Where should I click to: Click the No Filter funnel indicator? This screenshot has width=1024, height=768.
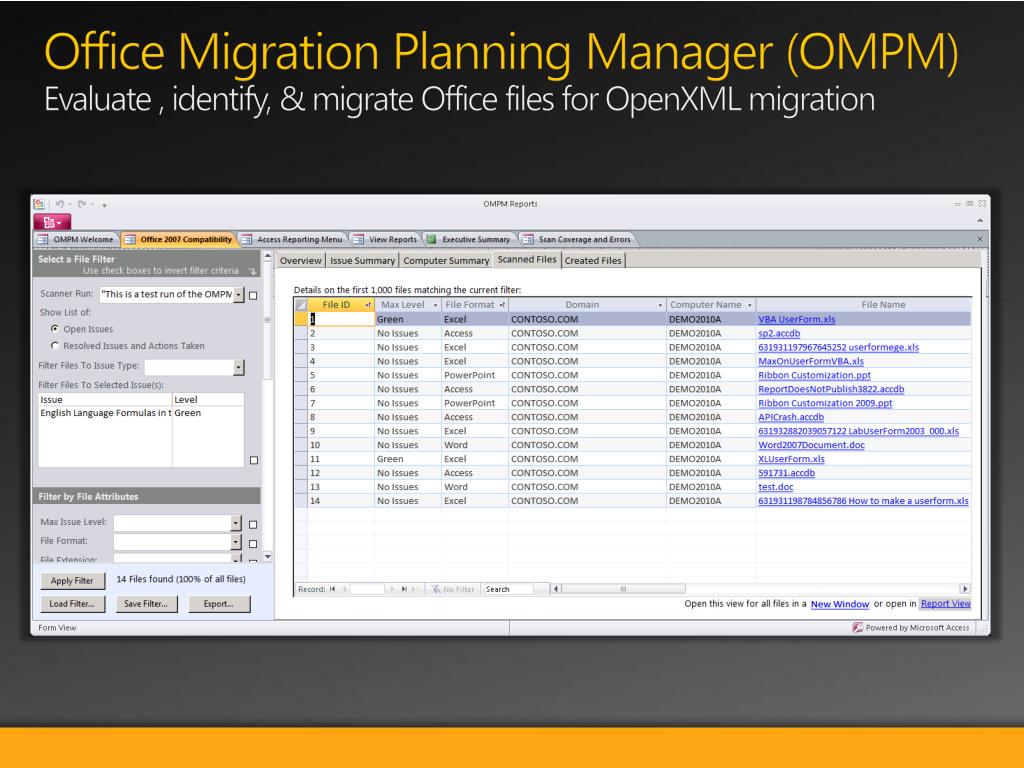pyautogui.click(x=453, y=589)
